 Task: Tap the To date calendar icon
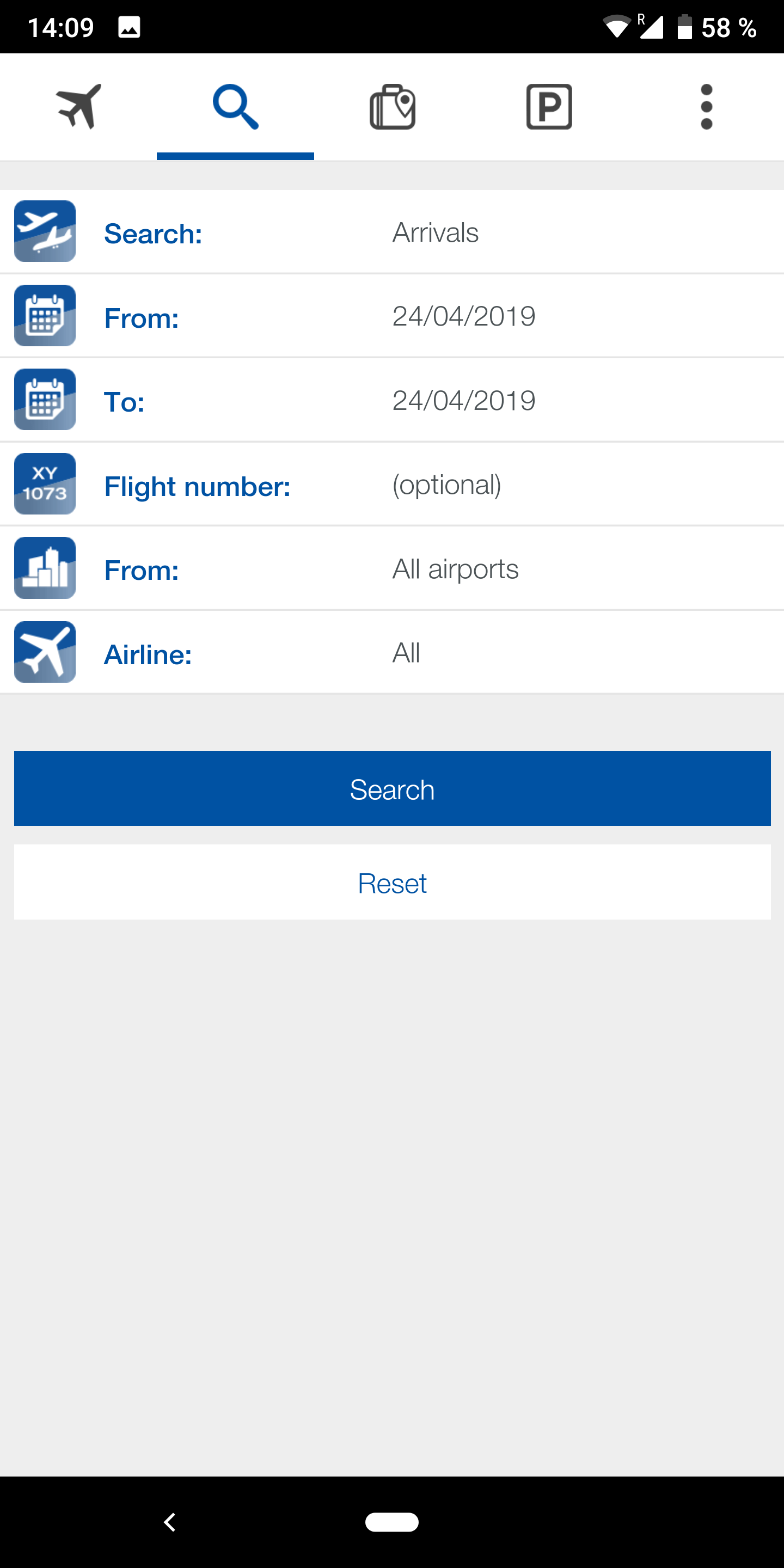pos(45,399)
